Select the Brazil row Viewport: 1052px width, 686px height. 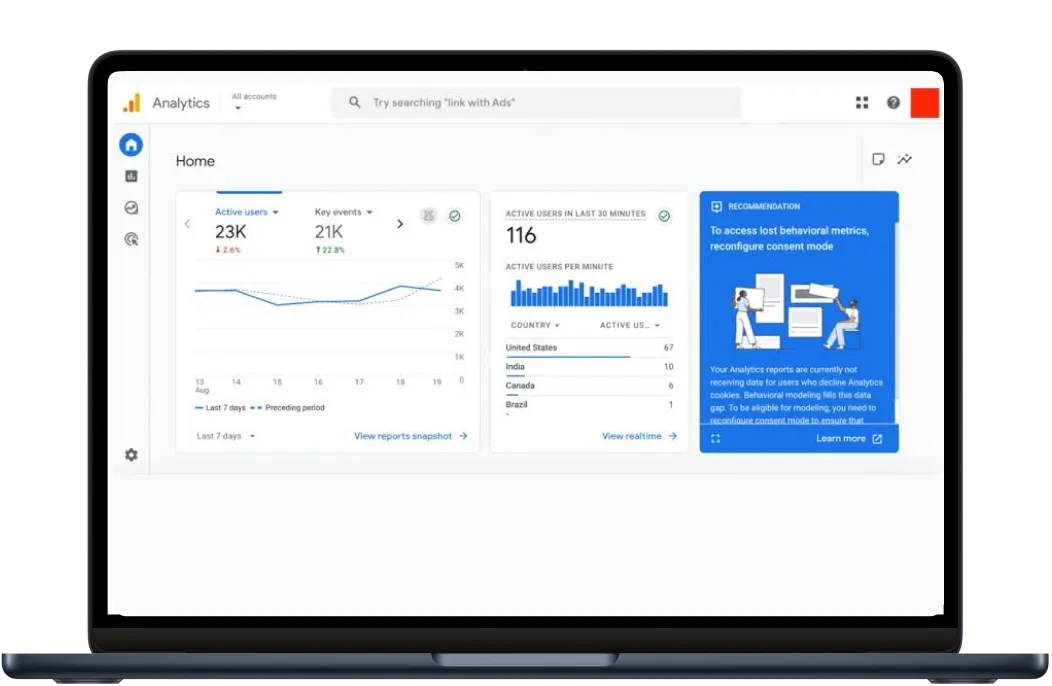click(589, 405)
